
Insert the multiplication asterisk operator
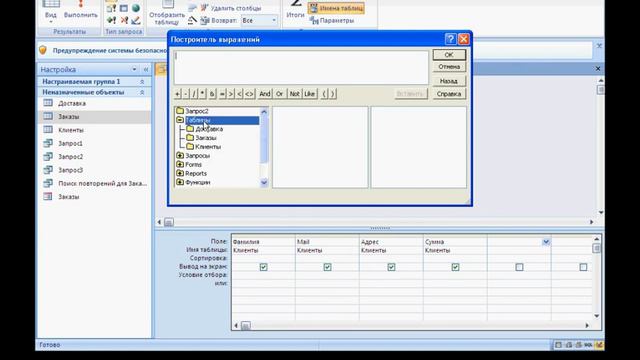(x=202, y=94)
